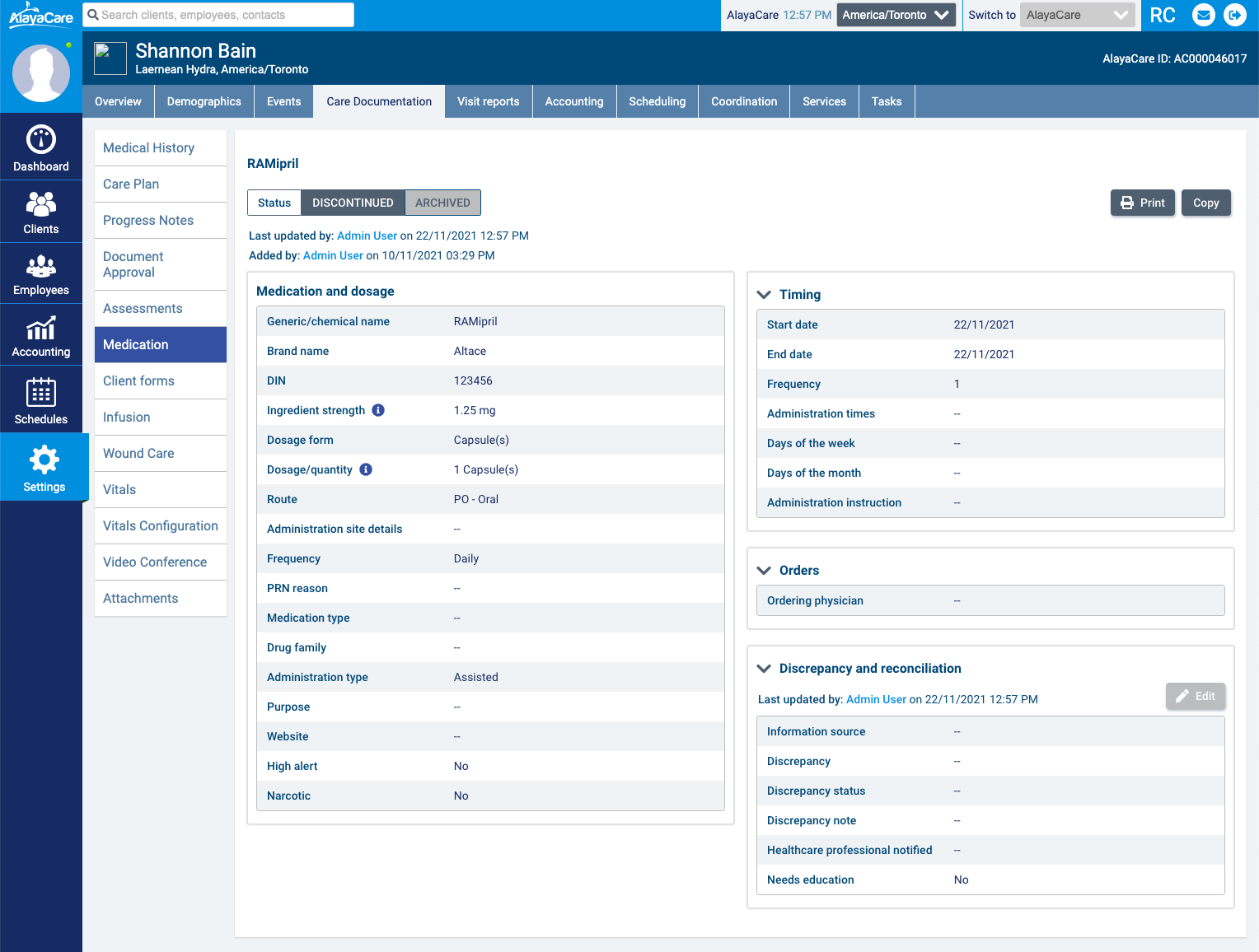
Task: Collapse the Timing section
Action: point(764,295)
